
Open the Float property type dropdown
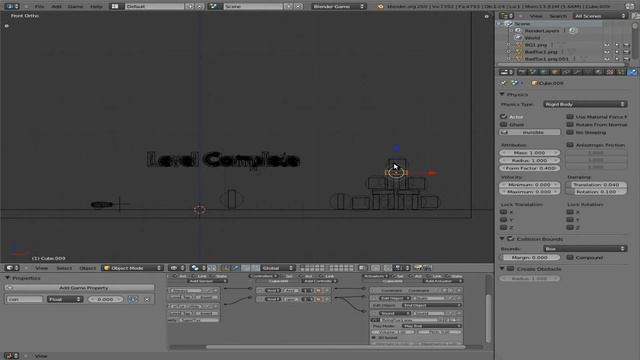click(x=64, y=299)
